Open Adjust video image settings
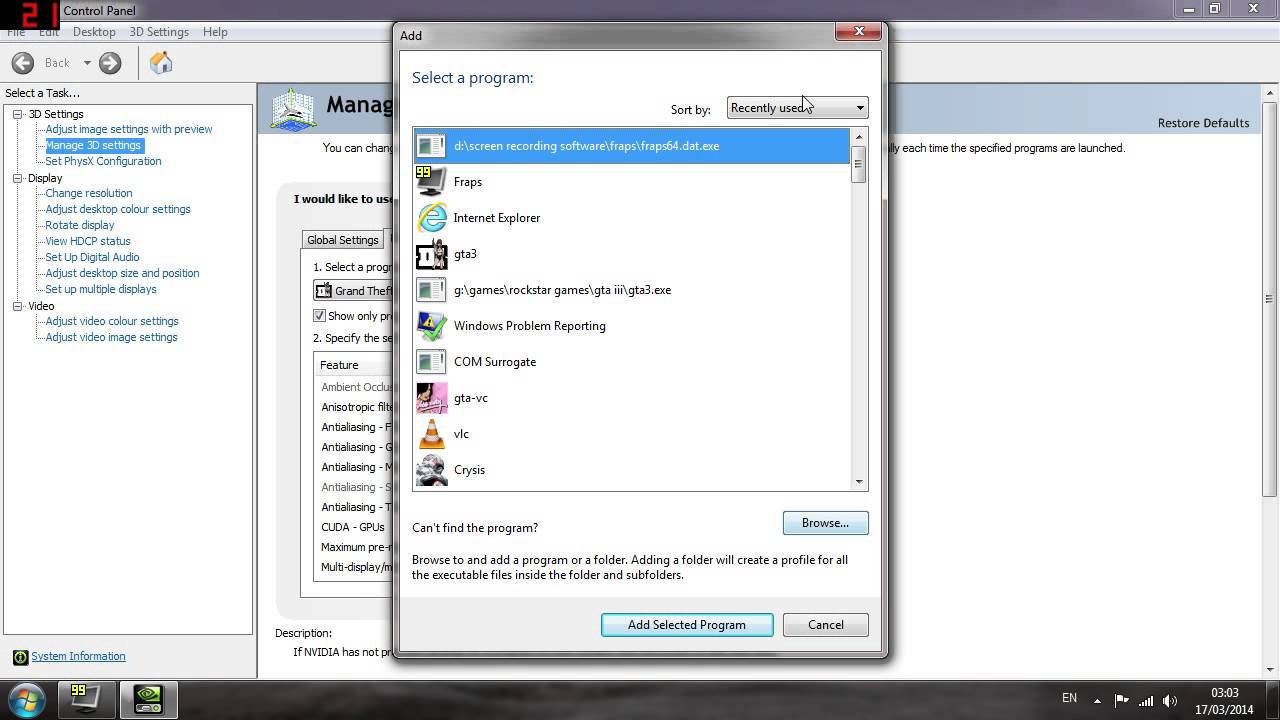This screenshot has height=720, width=1280. pyautogui.click(x=111, y=337)
